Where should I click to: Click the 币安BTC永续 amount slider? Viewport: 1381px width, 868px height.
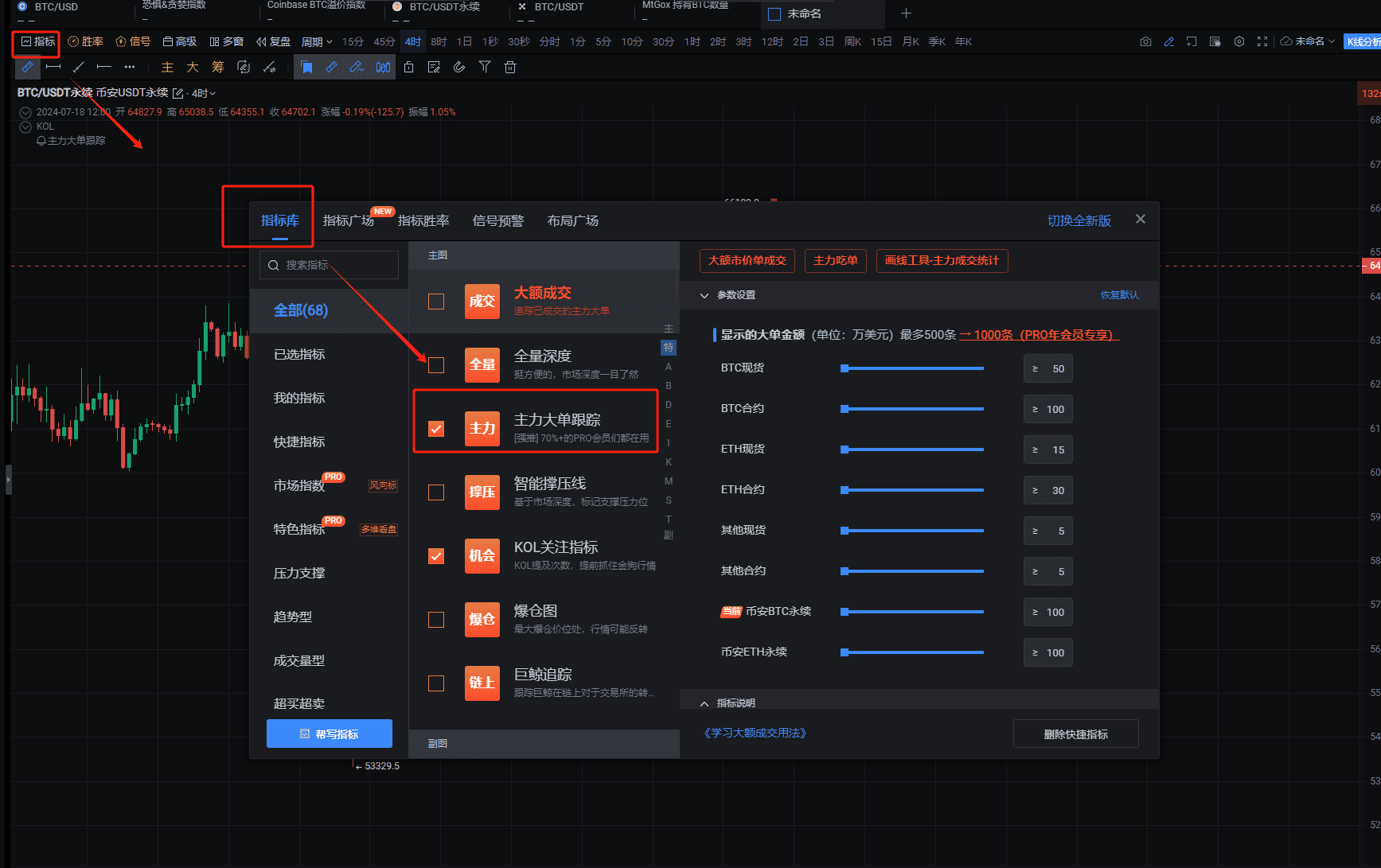pos(912,612)
